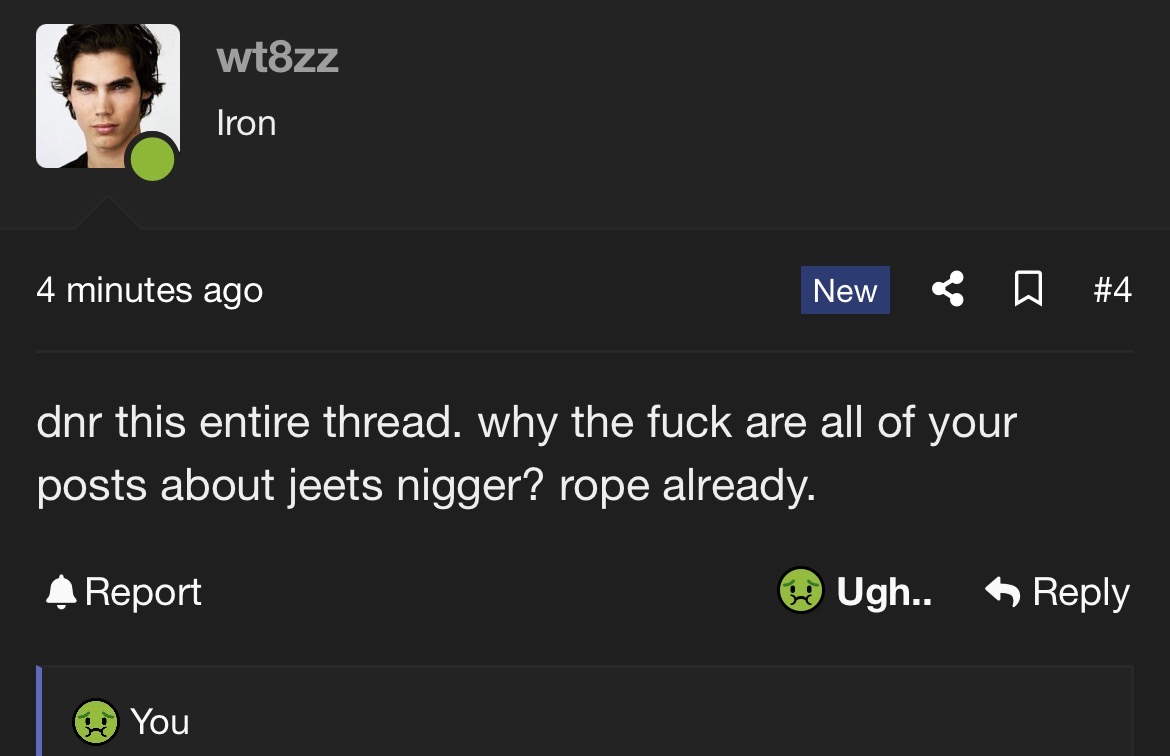
Task: Open the share icon for this post
Action: (x=948, y=290)
